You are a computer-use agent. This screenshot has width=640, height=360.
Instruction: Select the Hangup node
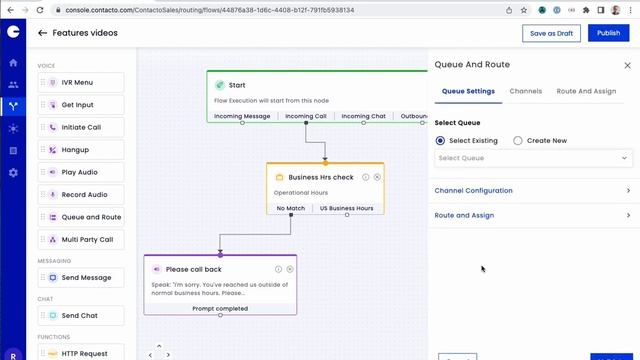point(81,150)
